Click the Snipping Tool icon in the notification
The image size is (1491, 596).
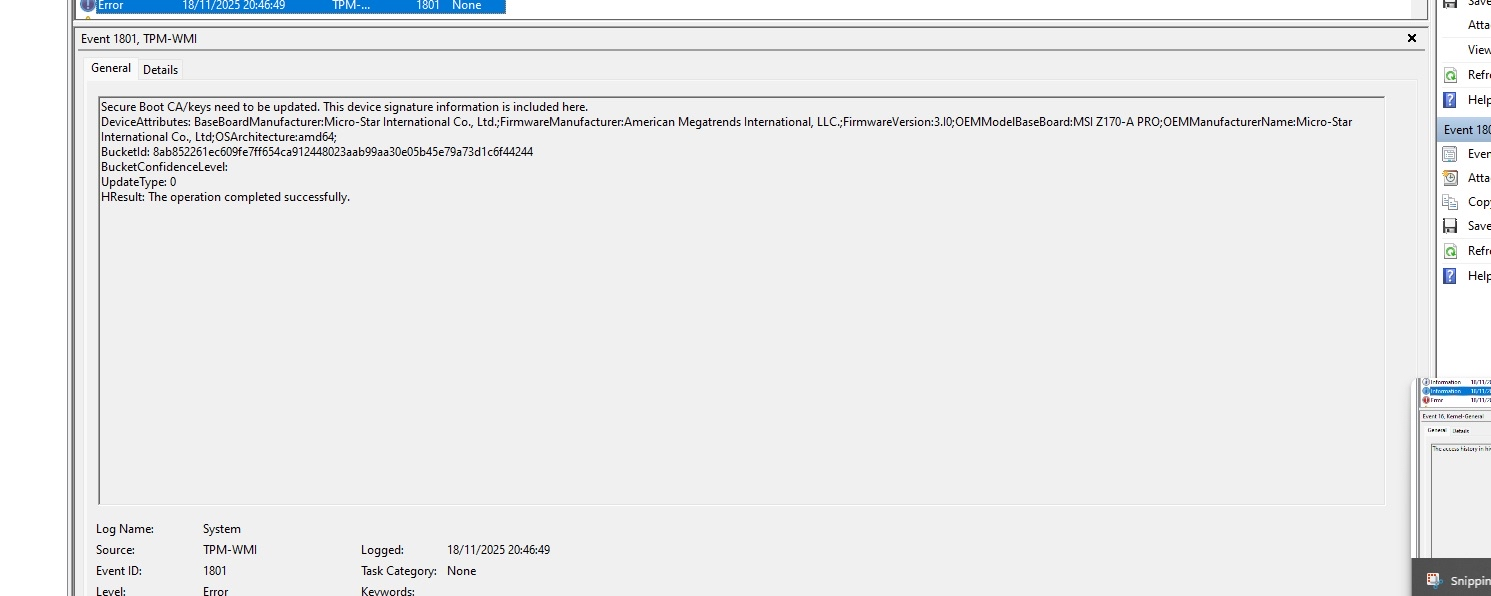point(1433,580)
